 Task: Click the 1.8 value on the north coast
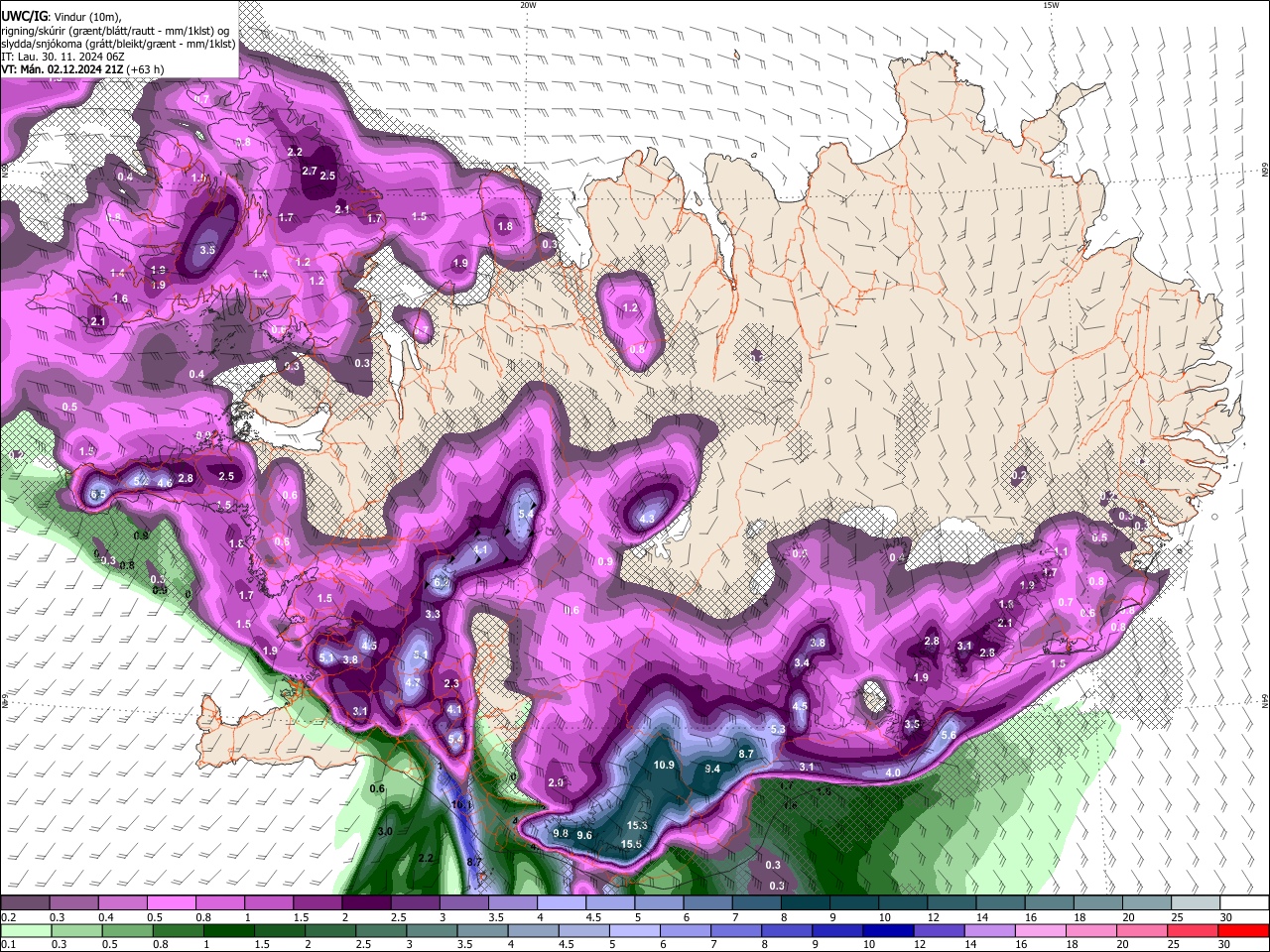tap(505, 226)
